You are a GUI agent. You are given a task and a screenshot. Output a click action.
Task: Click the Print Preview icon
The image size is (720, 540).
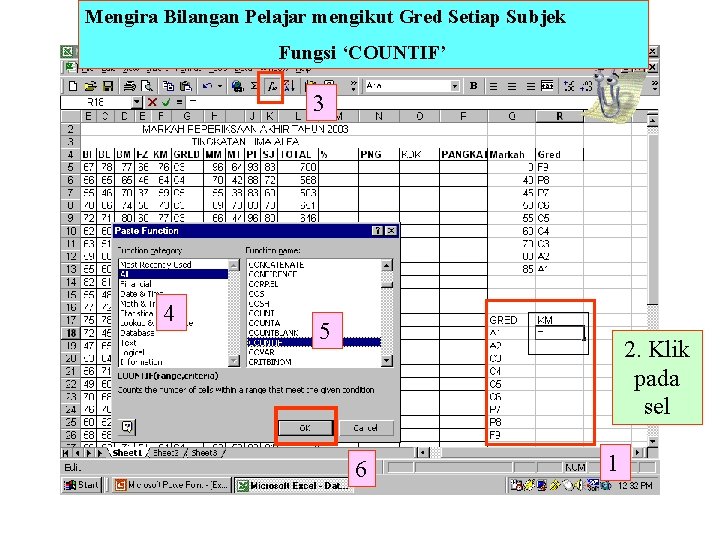(146, 86)
